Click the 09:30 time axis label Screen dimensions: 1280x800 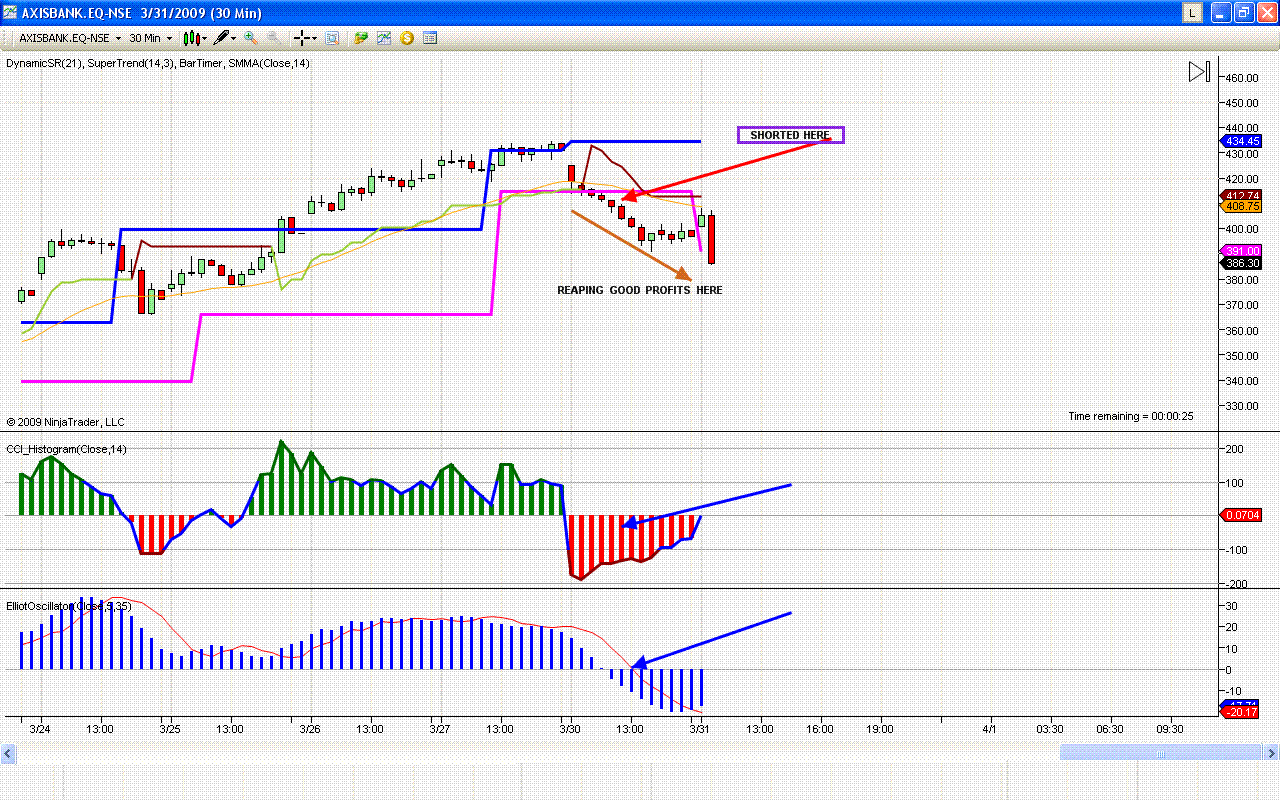[1170, 729]
